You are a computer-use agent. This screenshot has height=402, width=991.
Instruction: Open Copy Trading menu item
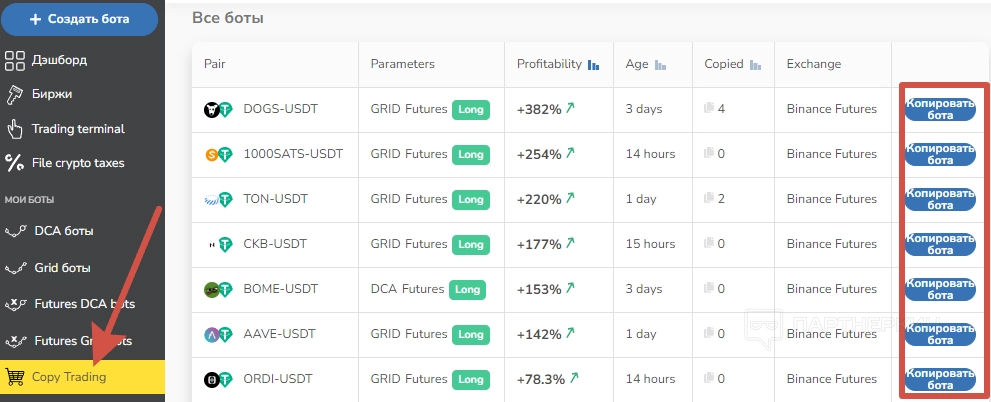[x=82, y=377]
